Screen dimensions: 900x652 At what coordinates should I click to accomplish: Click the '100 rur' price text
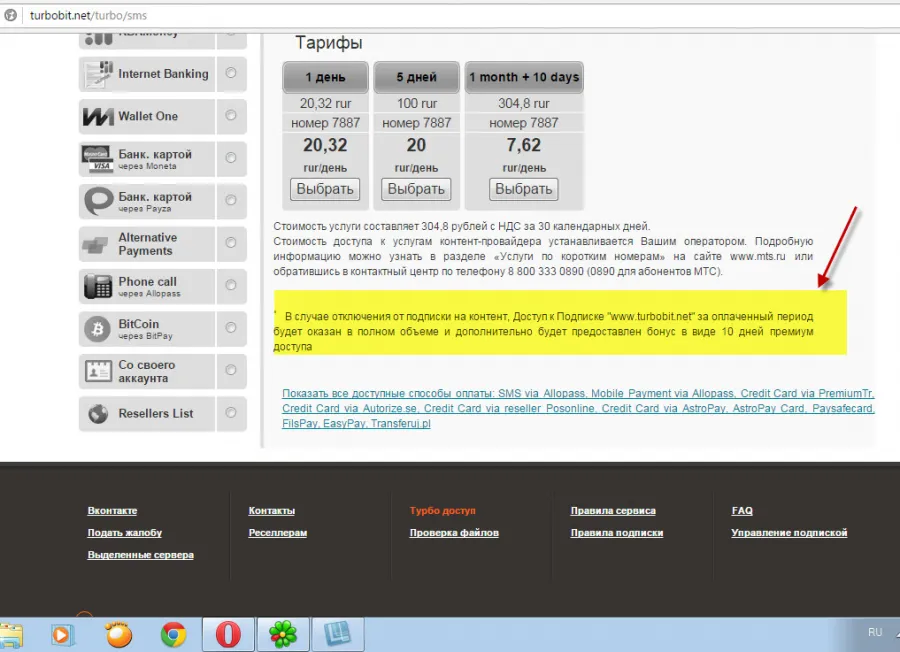click(417, 103)
